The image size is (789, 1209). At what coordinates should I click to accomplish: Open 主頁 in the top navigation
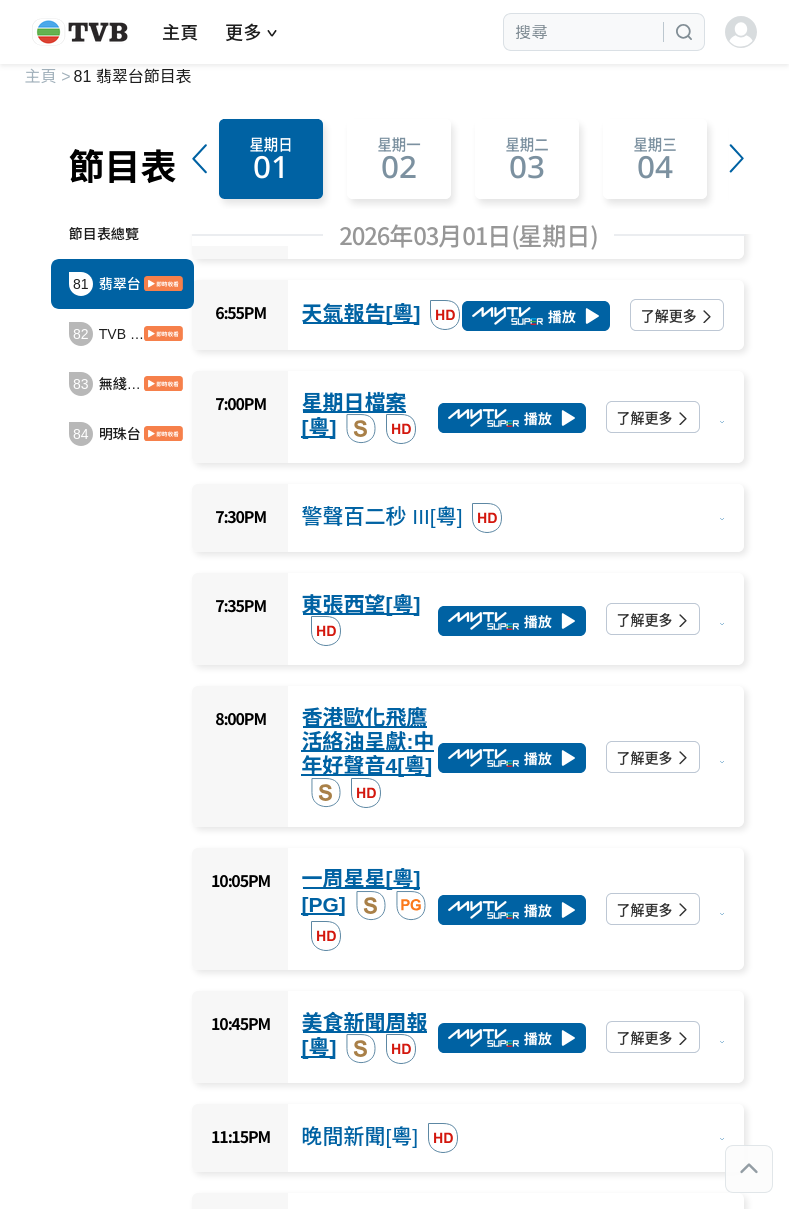click(x=180, y=32)
